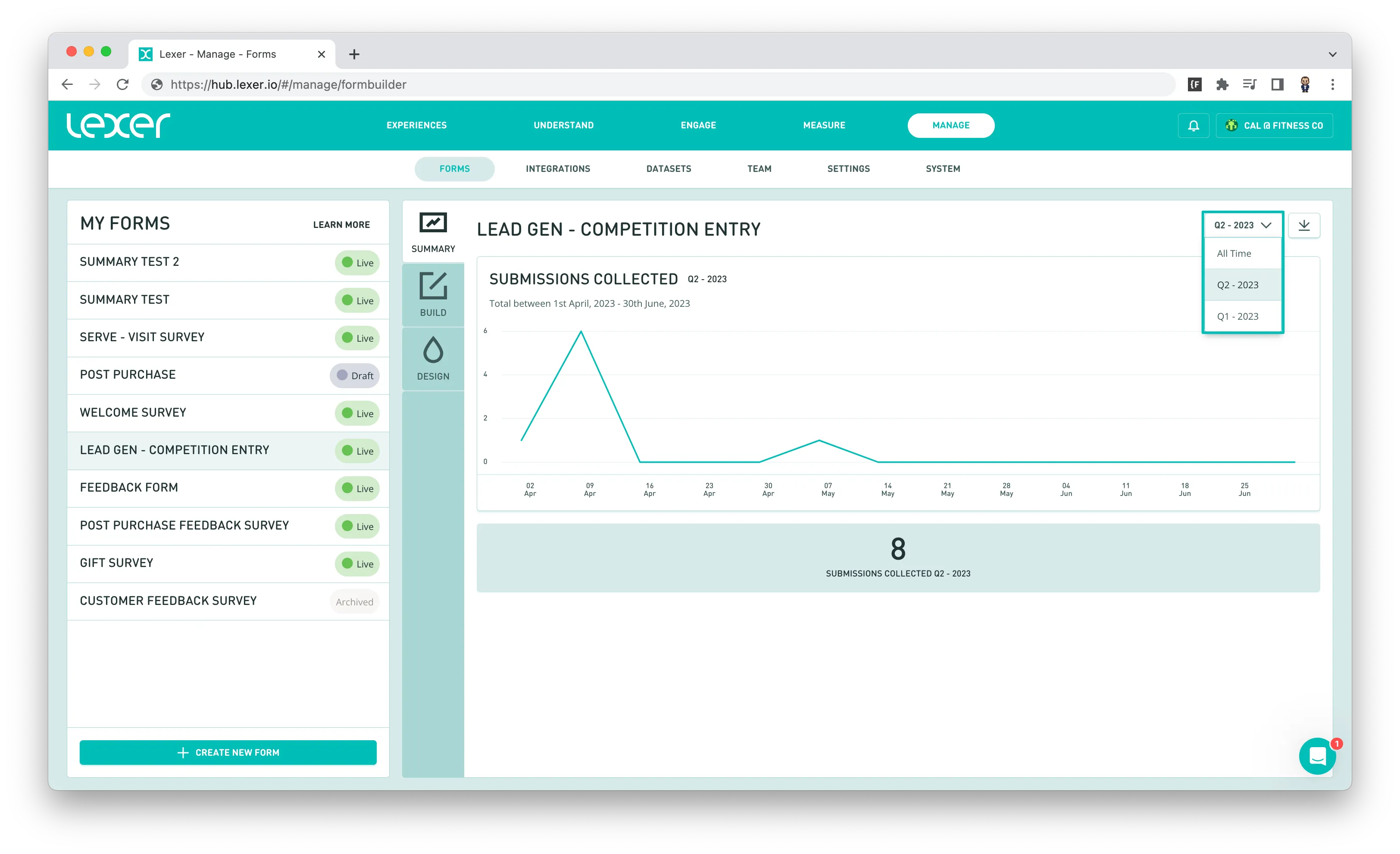The image size is (1400, 854).
Task: Click the Lexer logo
Action: pyautogui.click(x=118, y=125)
